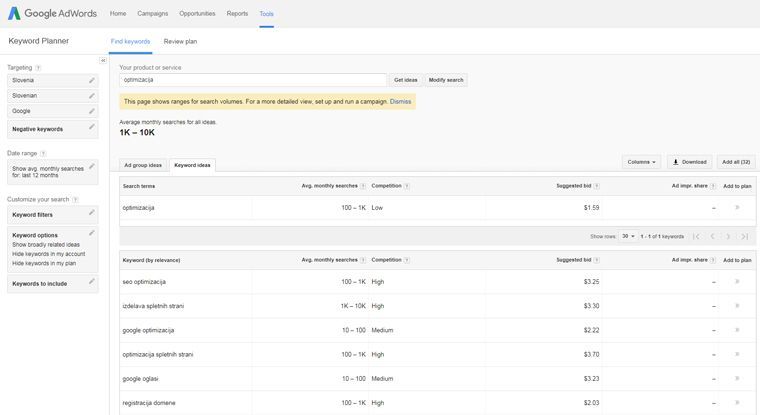Add optimizacija spletnih strani to plan
This screenshot has width=760, height=415.
737,354
